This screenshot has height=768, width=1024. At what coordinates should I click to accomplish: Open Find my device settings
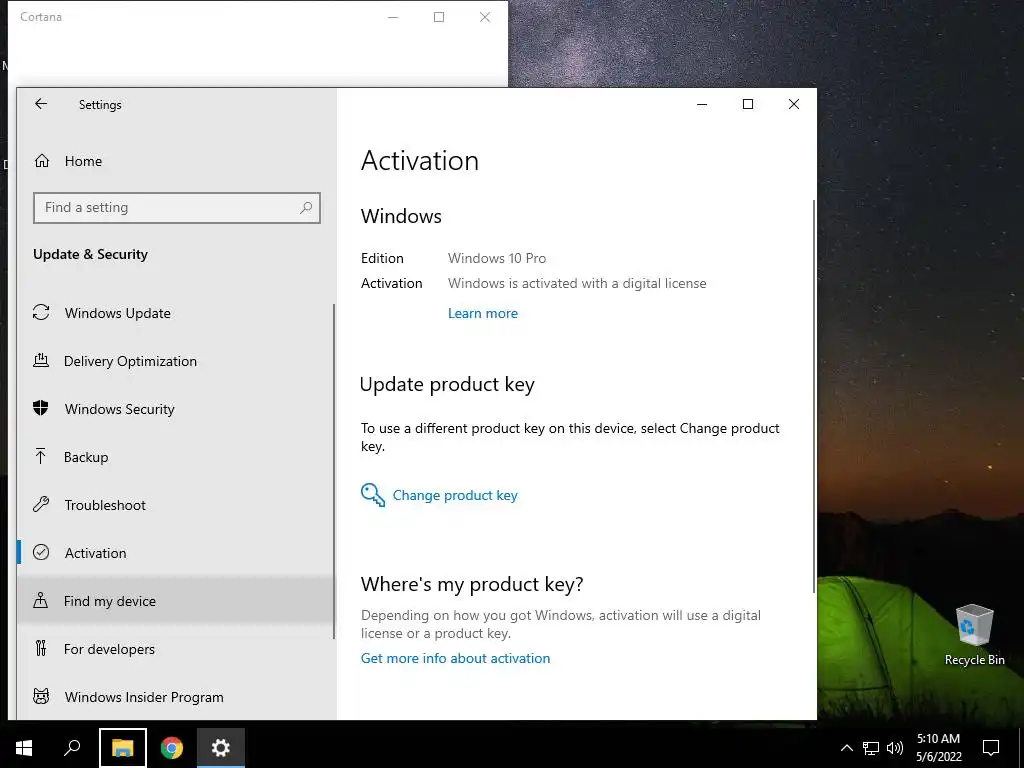coord(175,601)
